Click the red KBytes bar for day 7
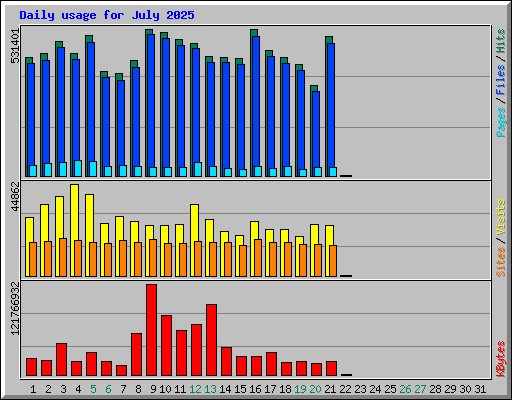This screenshot has width=512, height=400. pos(121,370)
